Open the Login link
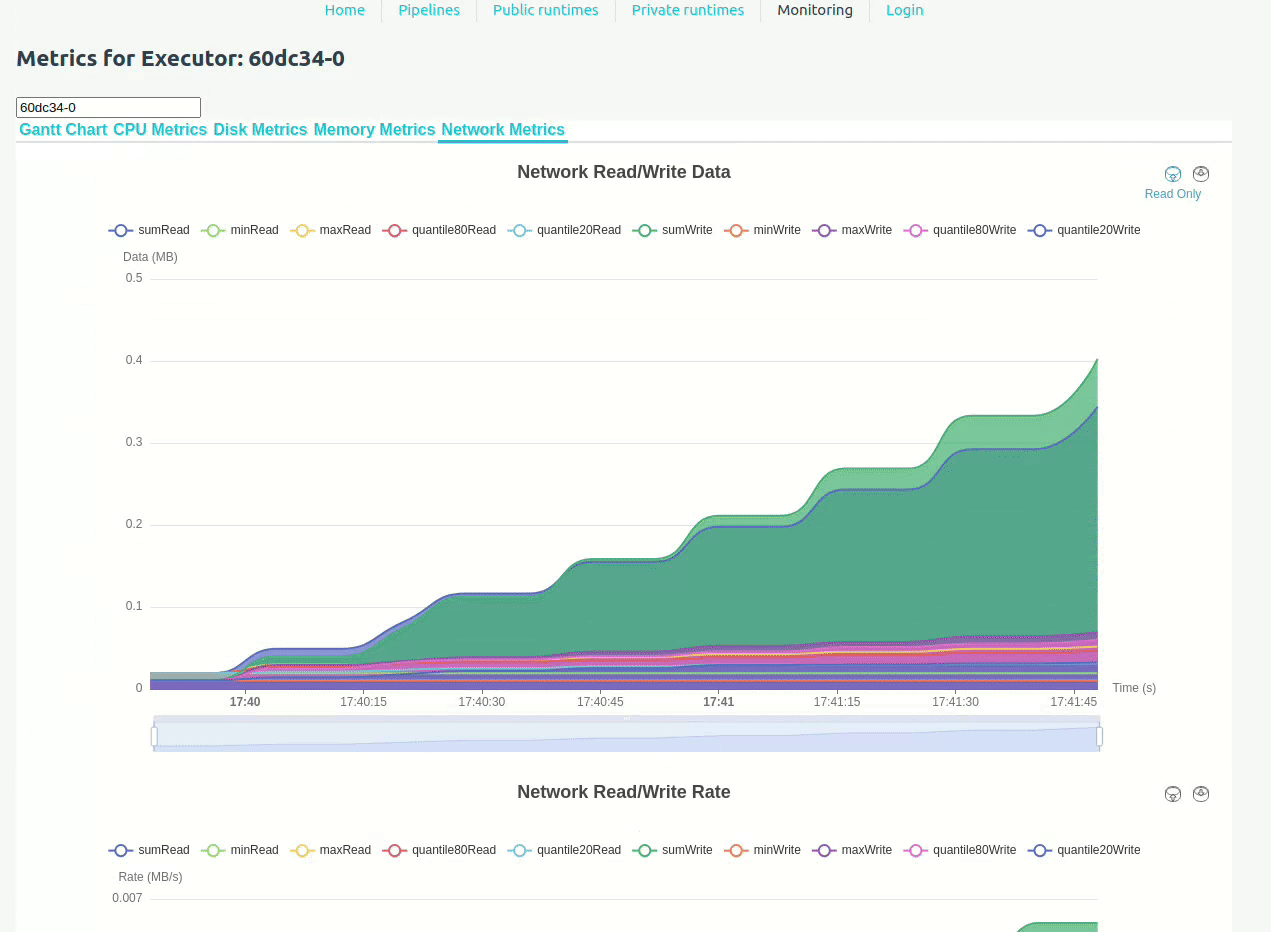This screenshot has height=932, width=1271. (x=904, y=10)
